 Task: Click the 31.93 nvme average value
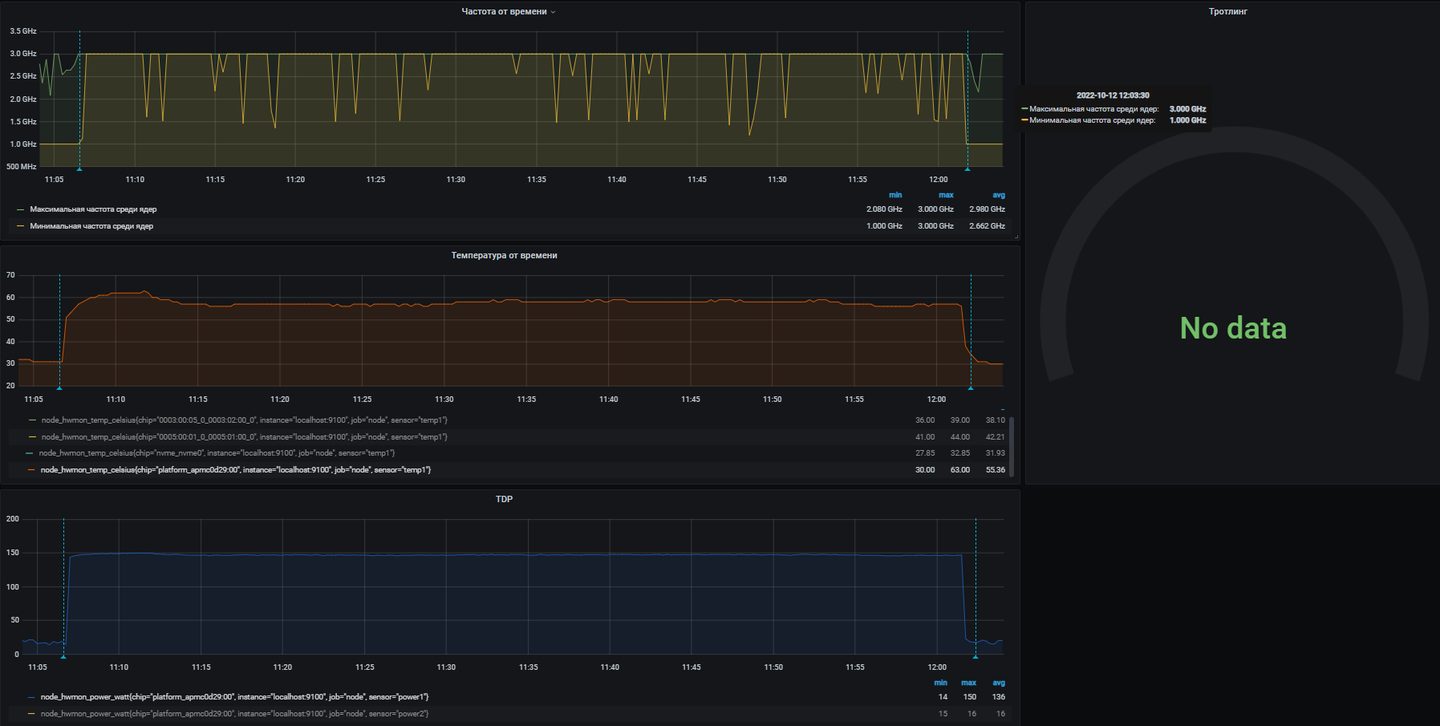pos(994,453)
